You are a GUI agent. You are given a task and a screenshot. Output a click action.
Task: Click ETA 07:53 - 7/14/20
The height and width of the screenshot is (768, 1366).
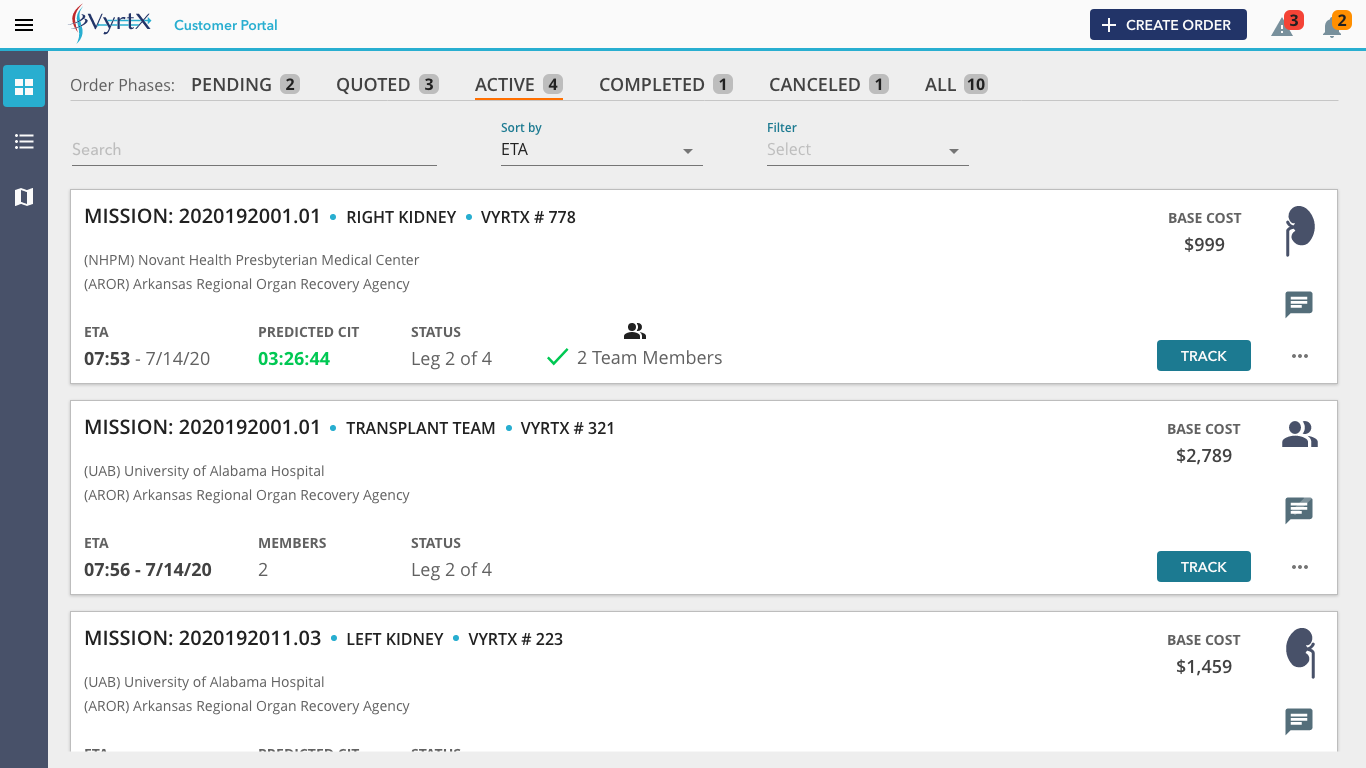(147, 358)
